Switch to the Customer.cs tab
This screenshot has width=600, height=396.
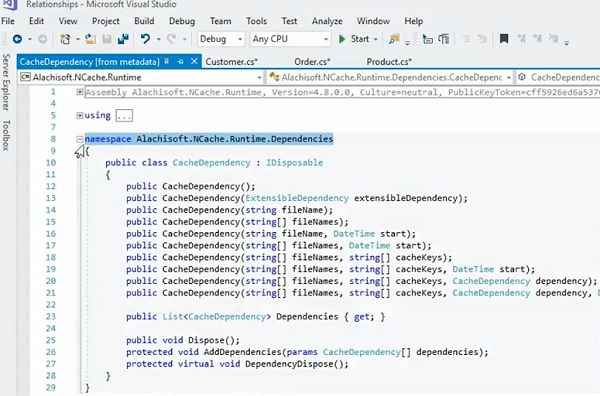232,62
